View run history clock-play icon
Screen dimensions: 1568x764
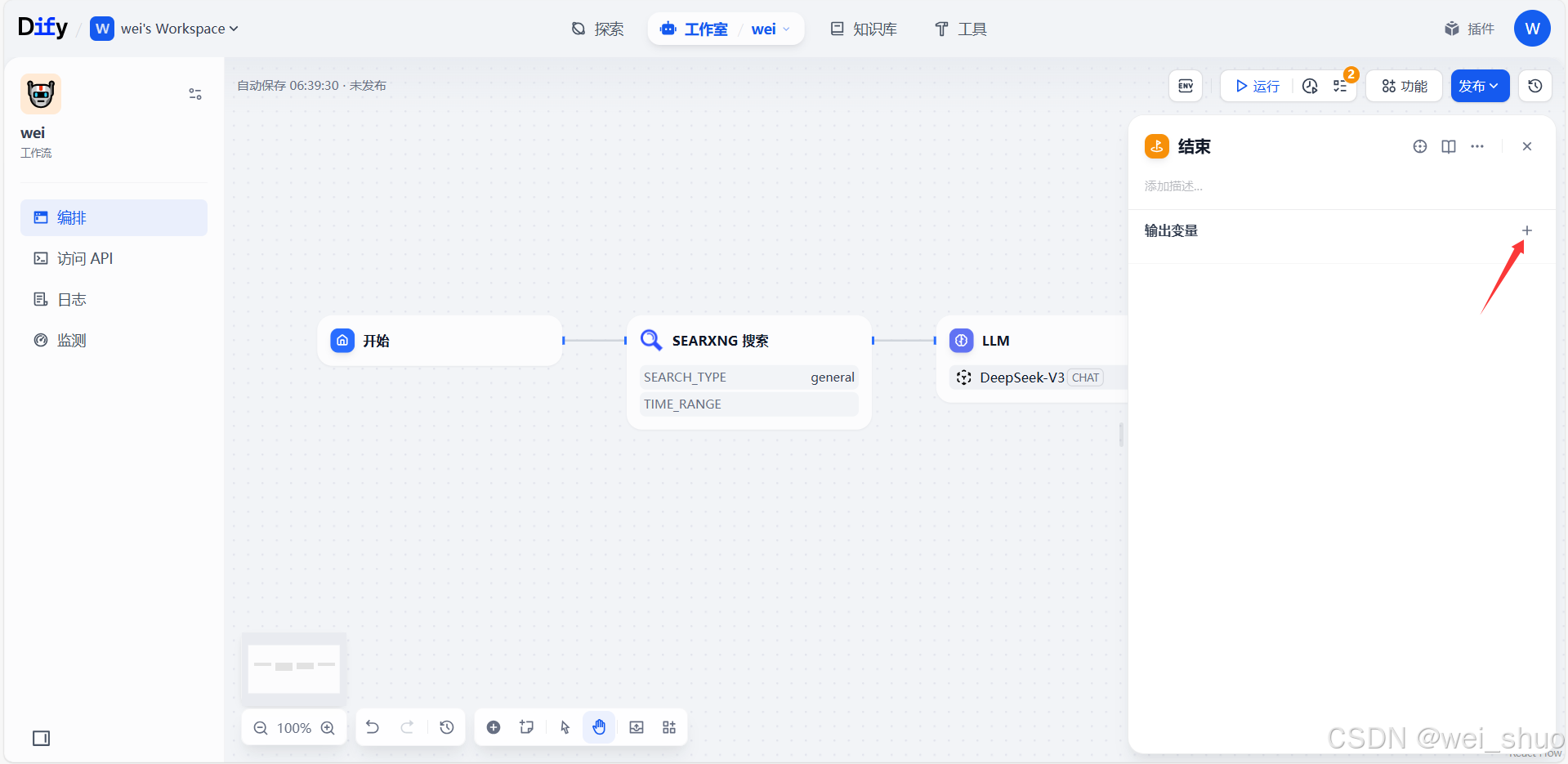1310,86
